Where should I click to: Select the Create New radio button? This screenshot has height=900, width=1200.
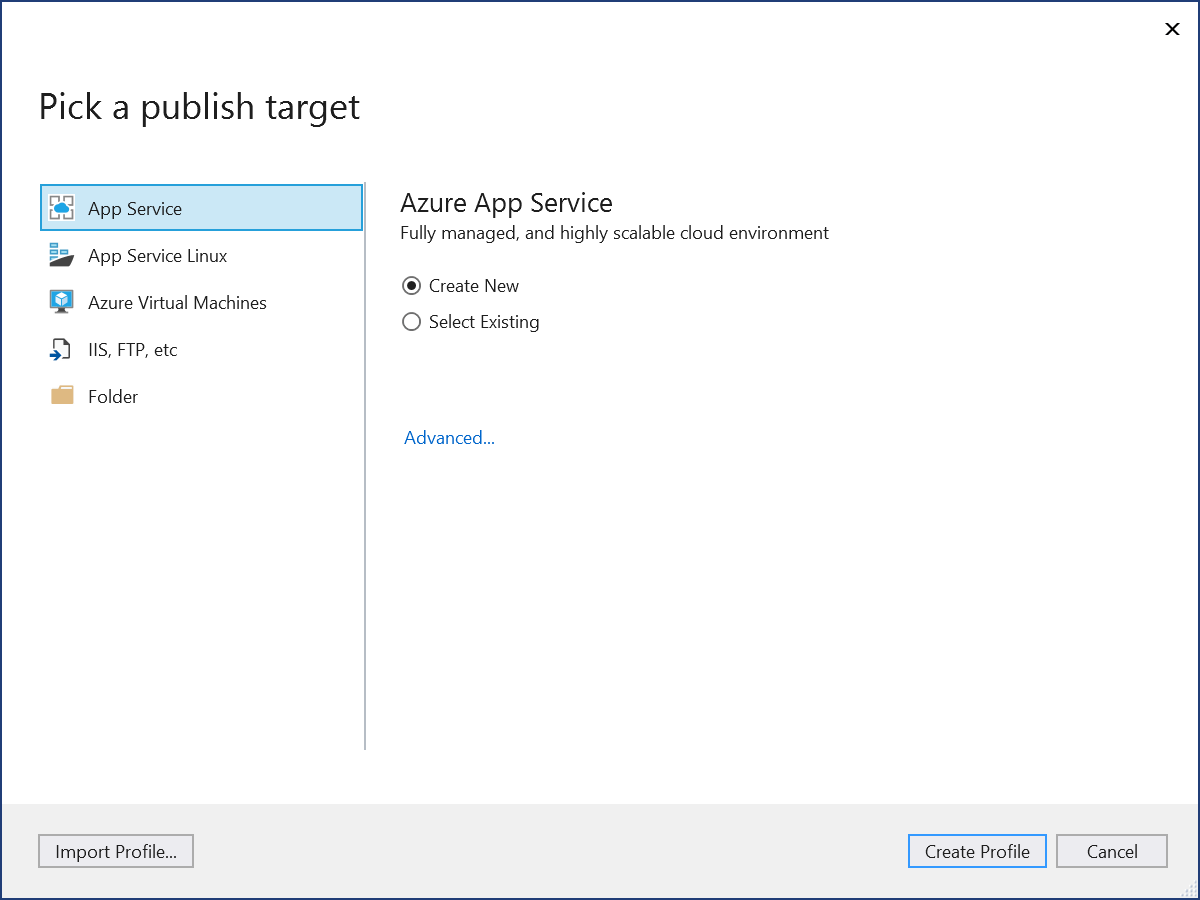(411, 286)
